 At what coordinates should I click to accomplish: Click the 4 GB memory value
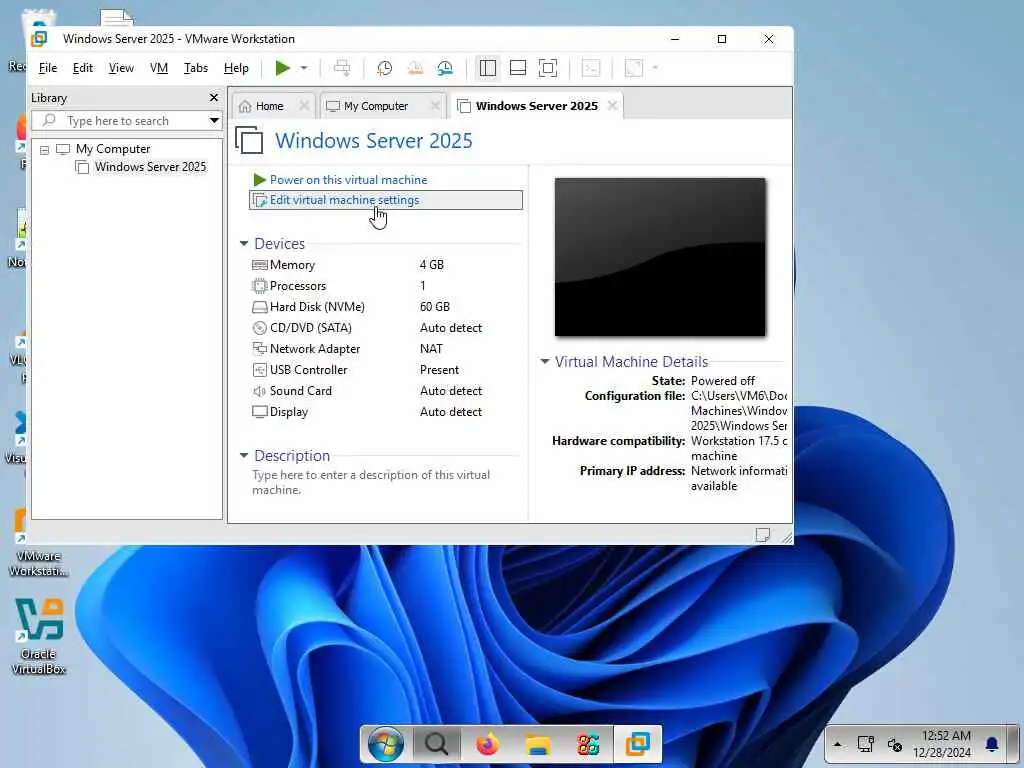click(432, 264)
